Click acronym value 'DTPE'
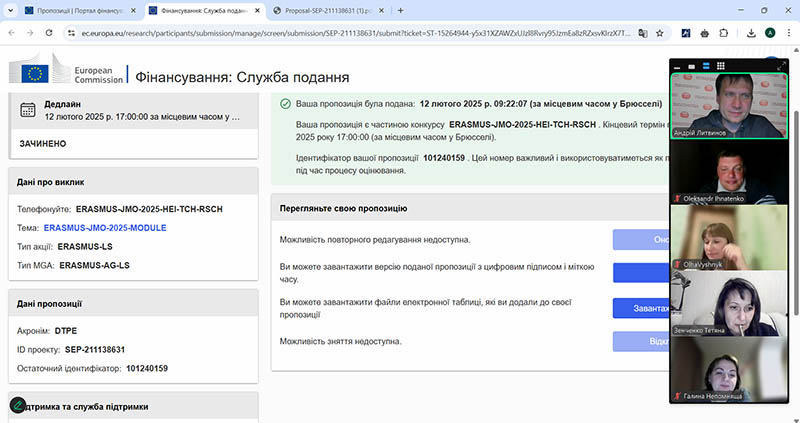 click(x=66, y=331)
